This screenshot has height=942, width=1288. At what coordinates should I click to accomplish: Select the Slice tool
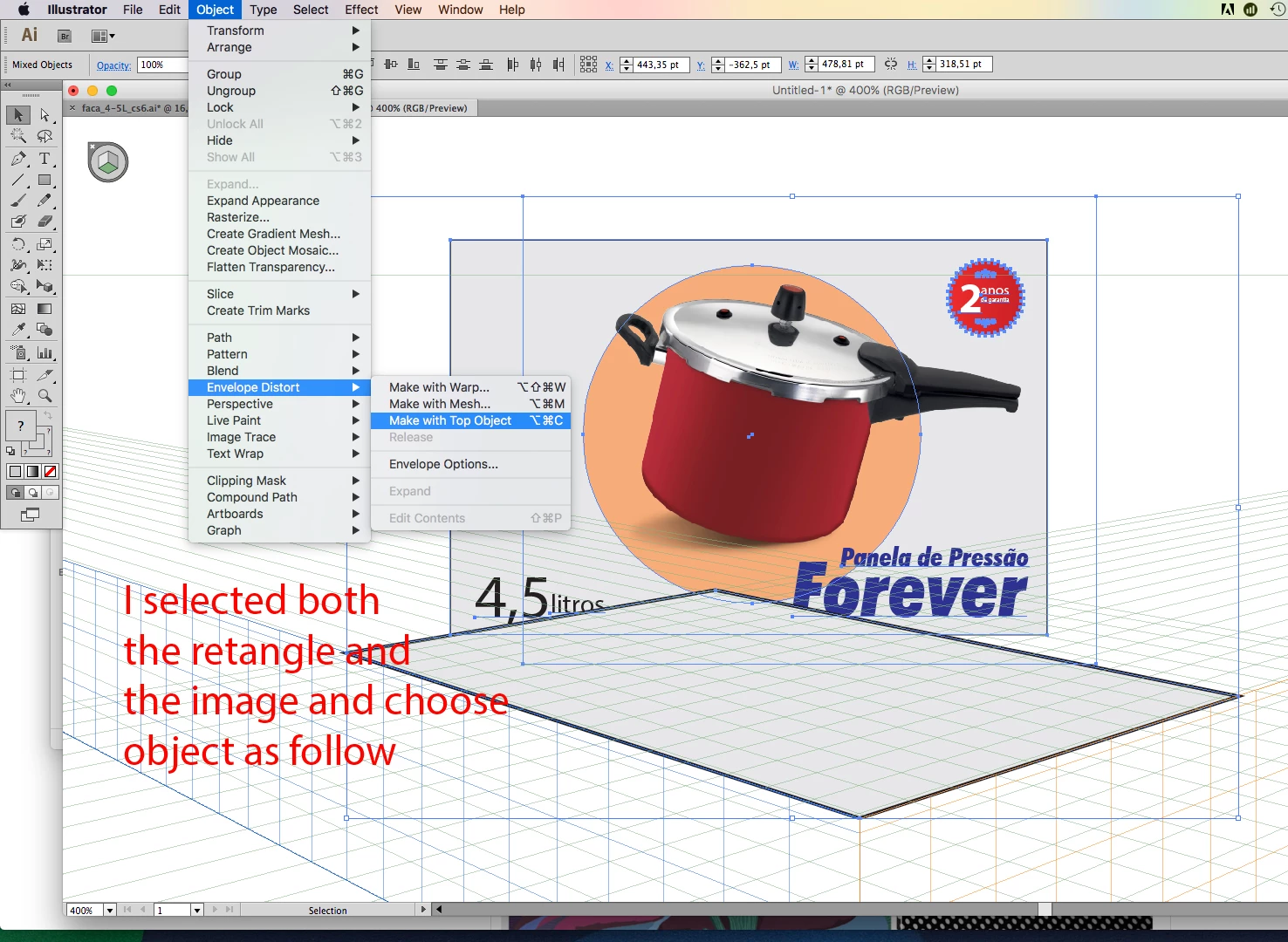[x=45, y=375]
